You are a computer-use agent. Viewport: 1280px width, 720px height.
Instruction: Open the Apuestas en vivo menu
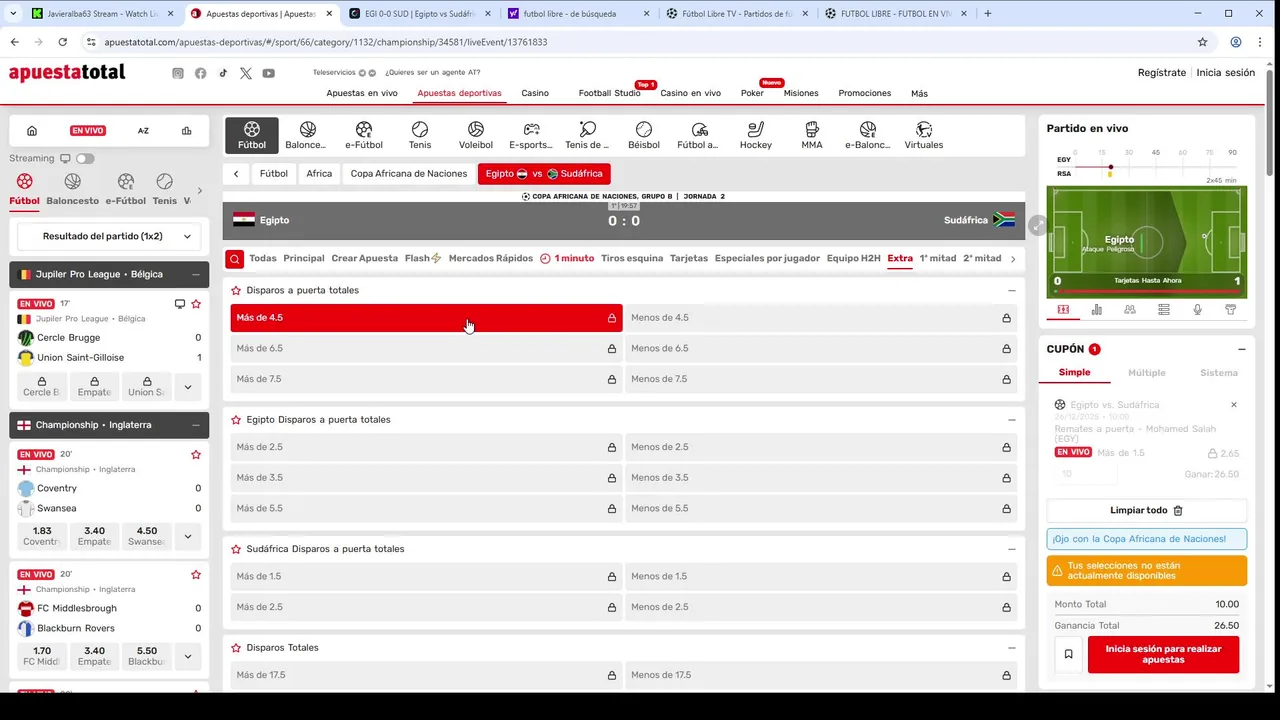point(362,93)
